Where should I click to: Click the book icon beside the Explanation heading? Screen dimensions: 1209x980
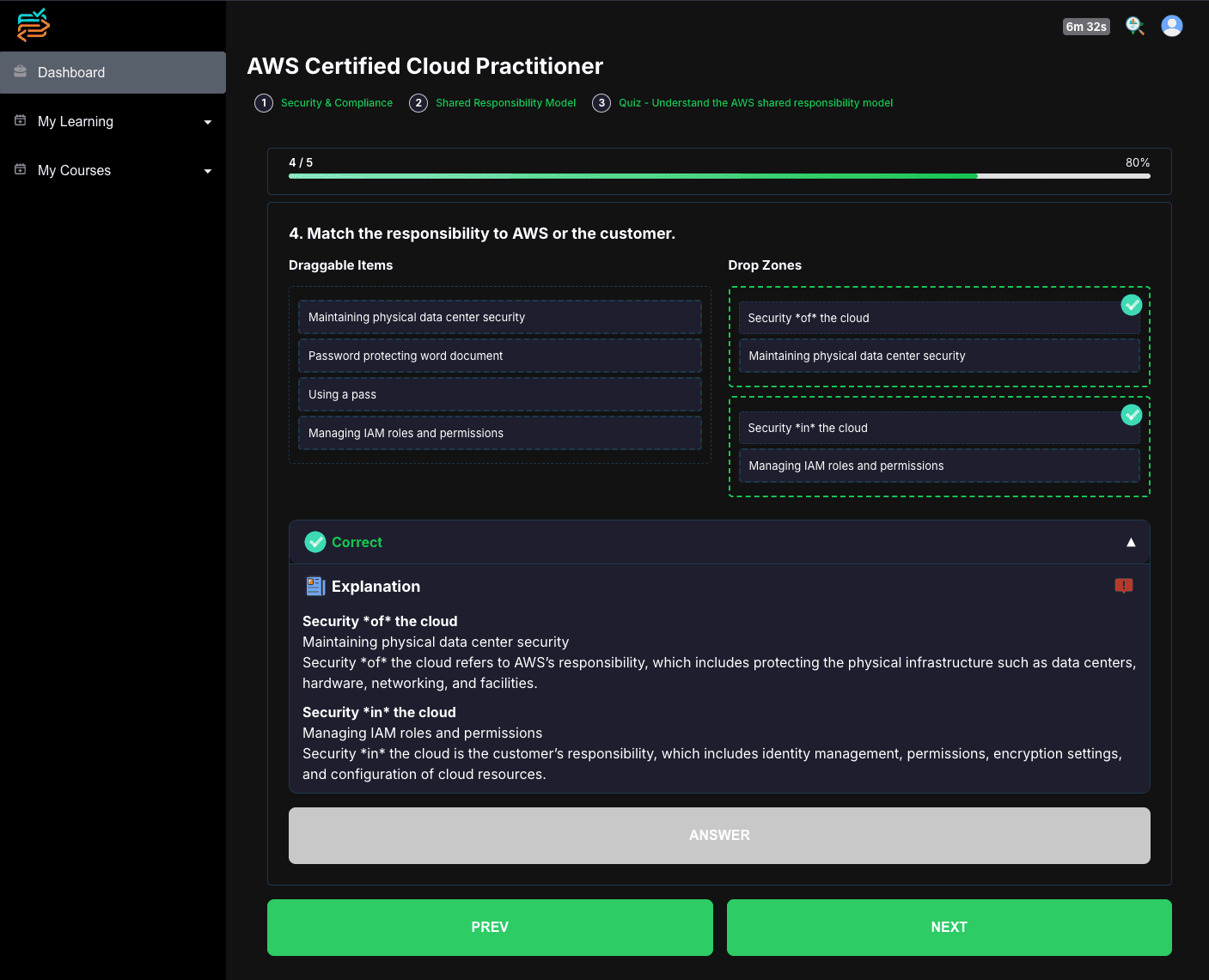pos(314,586)
